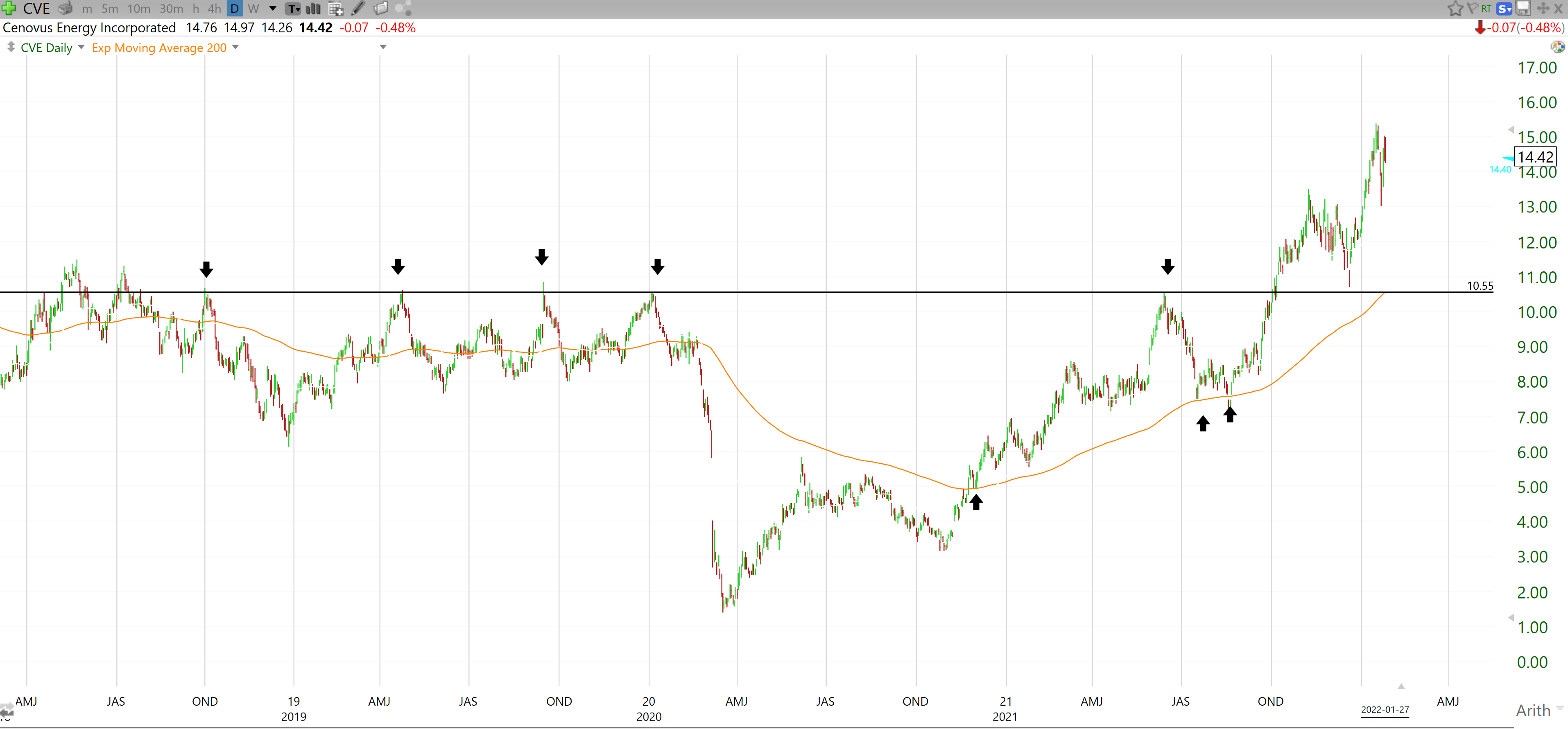Click the red down-arrow change indicator
Viewport: 1568px width, 729px height.
pyautogui.click(x=1480, y=28)
